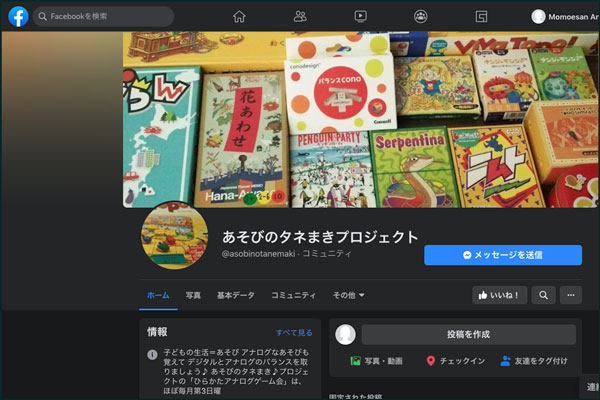Switch to the 基本データ tab
600x400 pixels.
point(236,295)
